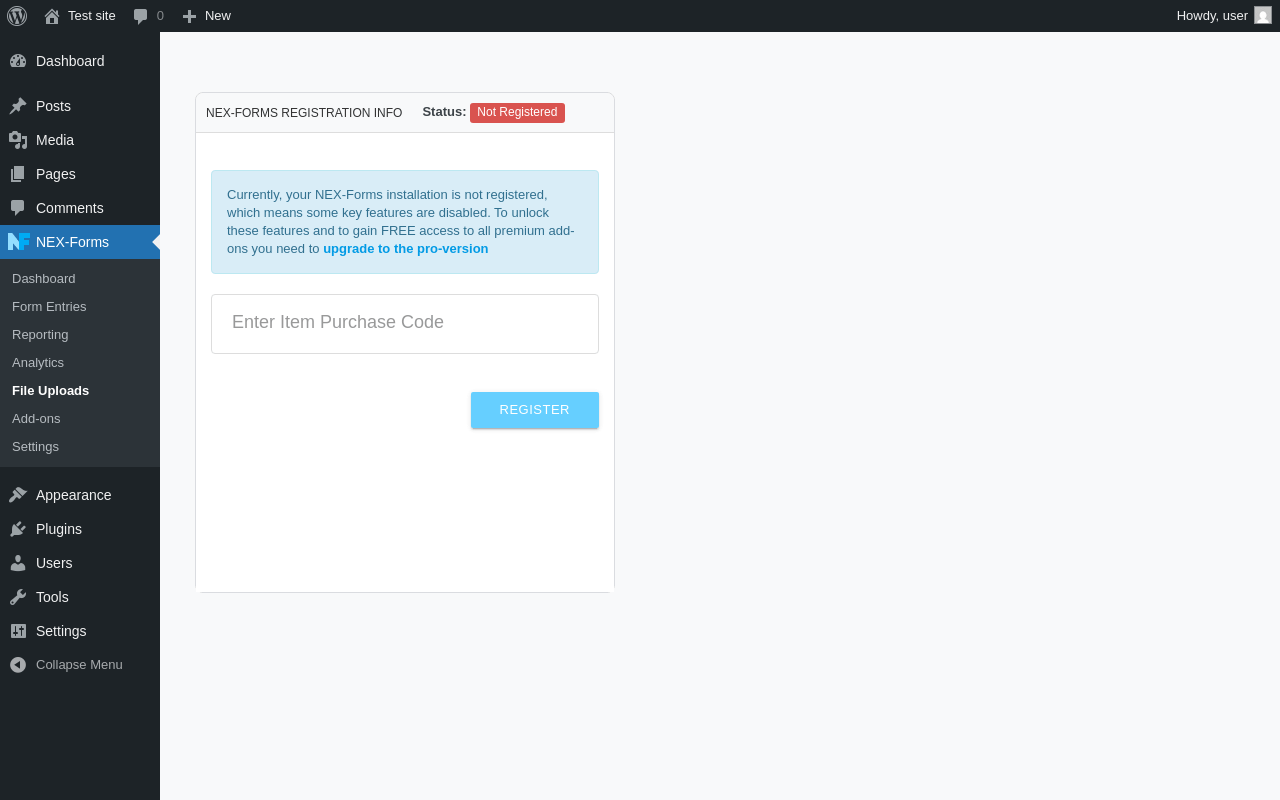Click the Settings sliders icon in the main sidebar
1280x800 pixels.
[x=18, y=631]
